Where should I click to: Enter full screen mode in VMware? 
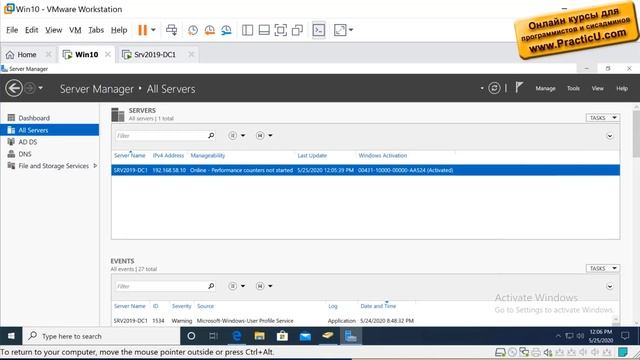(281, 30)
